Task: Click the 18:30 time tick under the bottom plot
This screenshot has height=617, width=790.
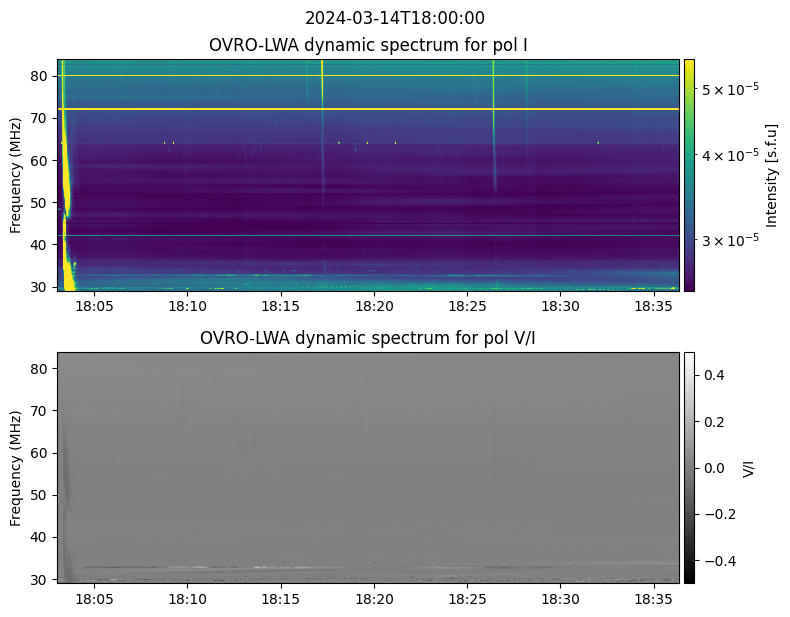Action: click(560, 598)
